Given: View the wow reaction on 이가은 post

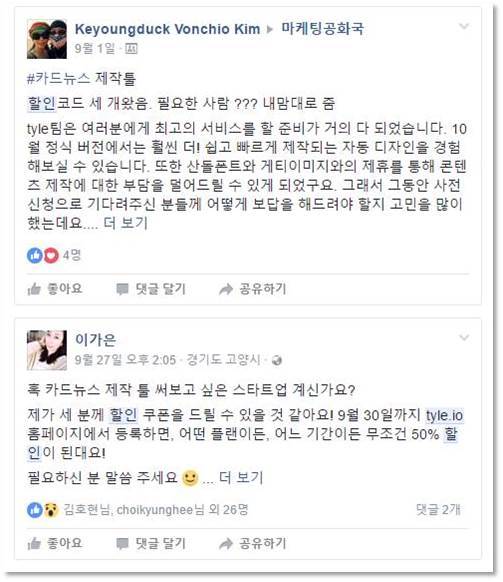Looking at the screenshot, I should [x=51, y=510].
